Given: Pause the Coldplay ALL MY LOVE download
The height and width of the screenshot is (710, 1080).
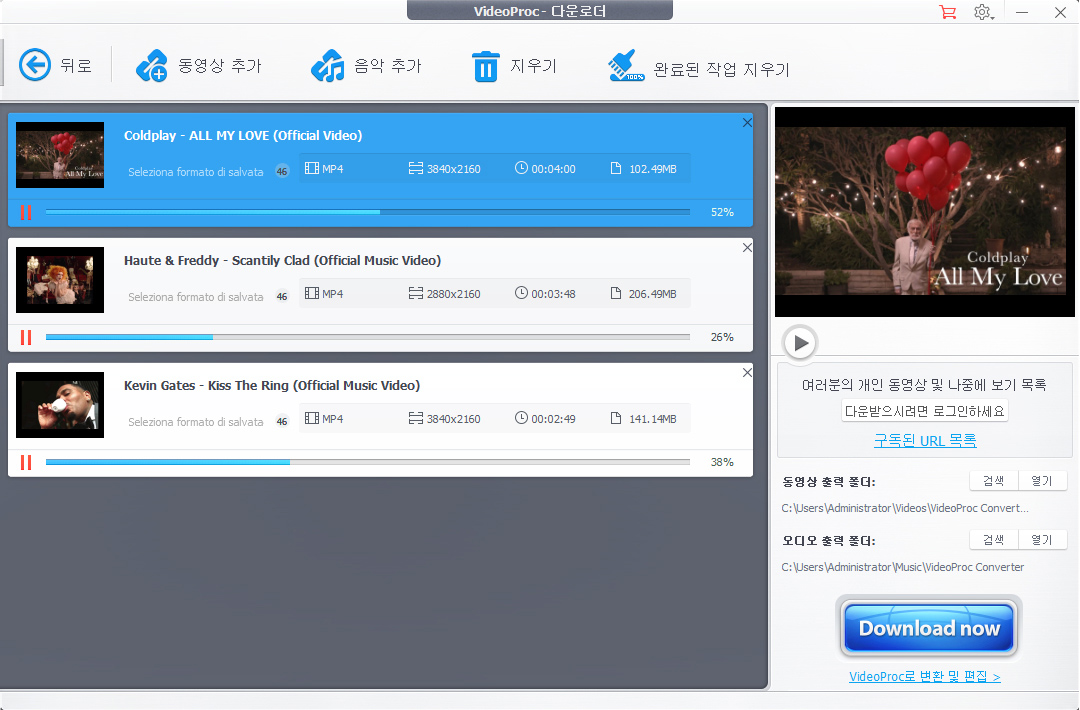Looking at the screenshot, I should coord(26,212).
